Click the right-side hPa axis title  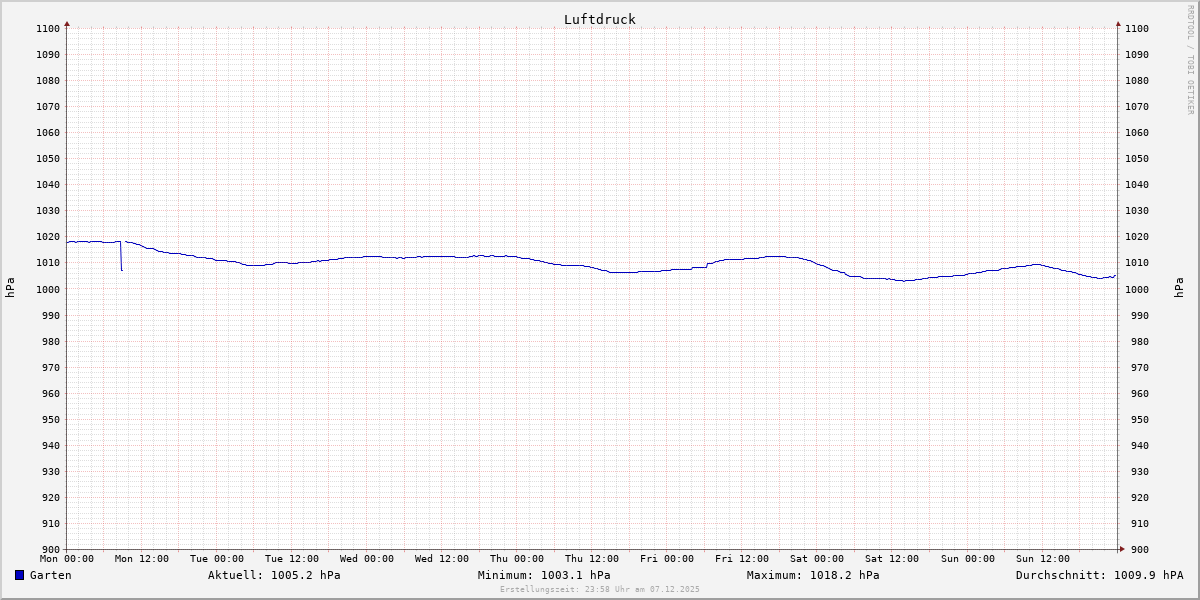point(1178,287)
